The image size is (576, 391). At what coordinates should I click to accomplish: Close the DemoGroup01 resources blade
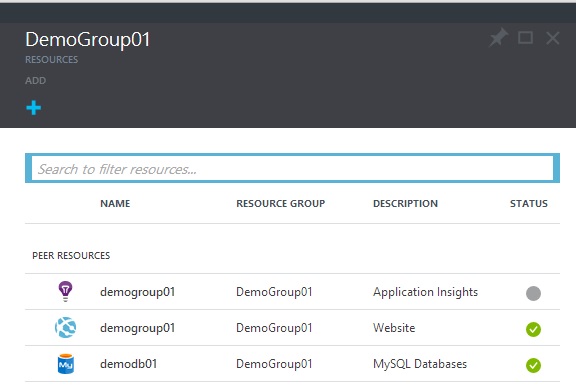click(x=552, y=38)
